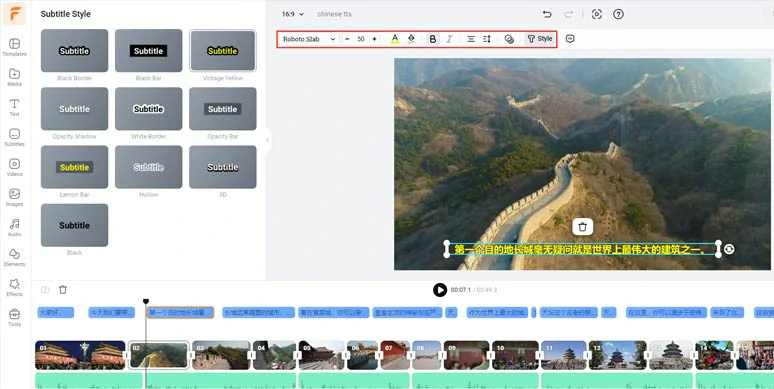The height and width of the screenshot is (389, 774).
Task: Select scene 05 clip in timeline
Action: click(321, 355)
